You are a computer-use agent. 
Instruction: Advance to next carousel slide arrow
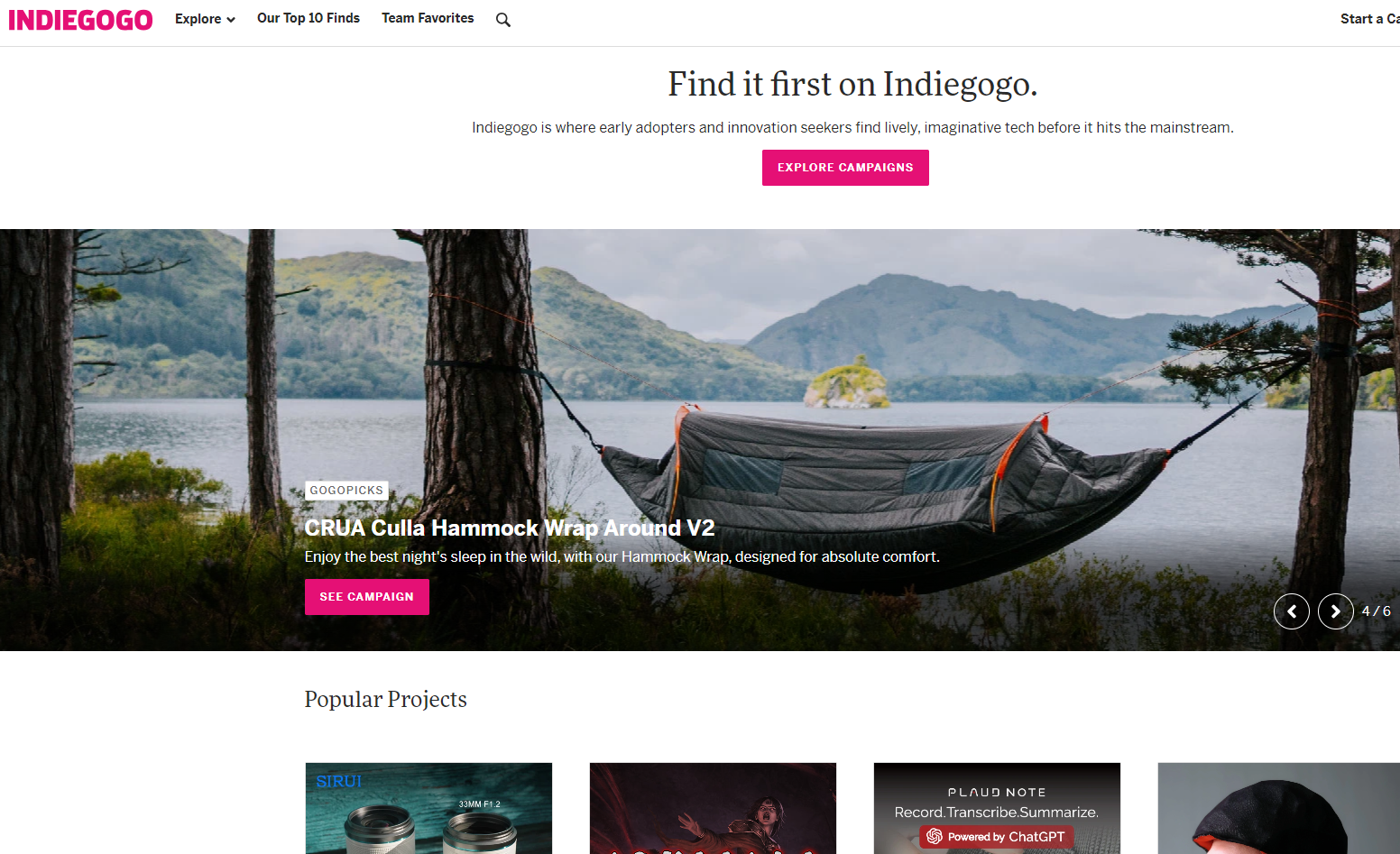point(1335,611)
